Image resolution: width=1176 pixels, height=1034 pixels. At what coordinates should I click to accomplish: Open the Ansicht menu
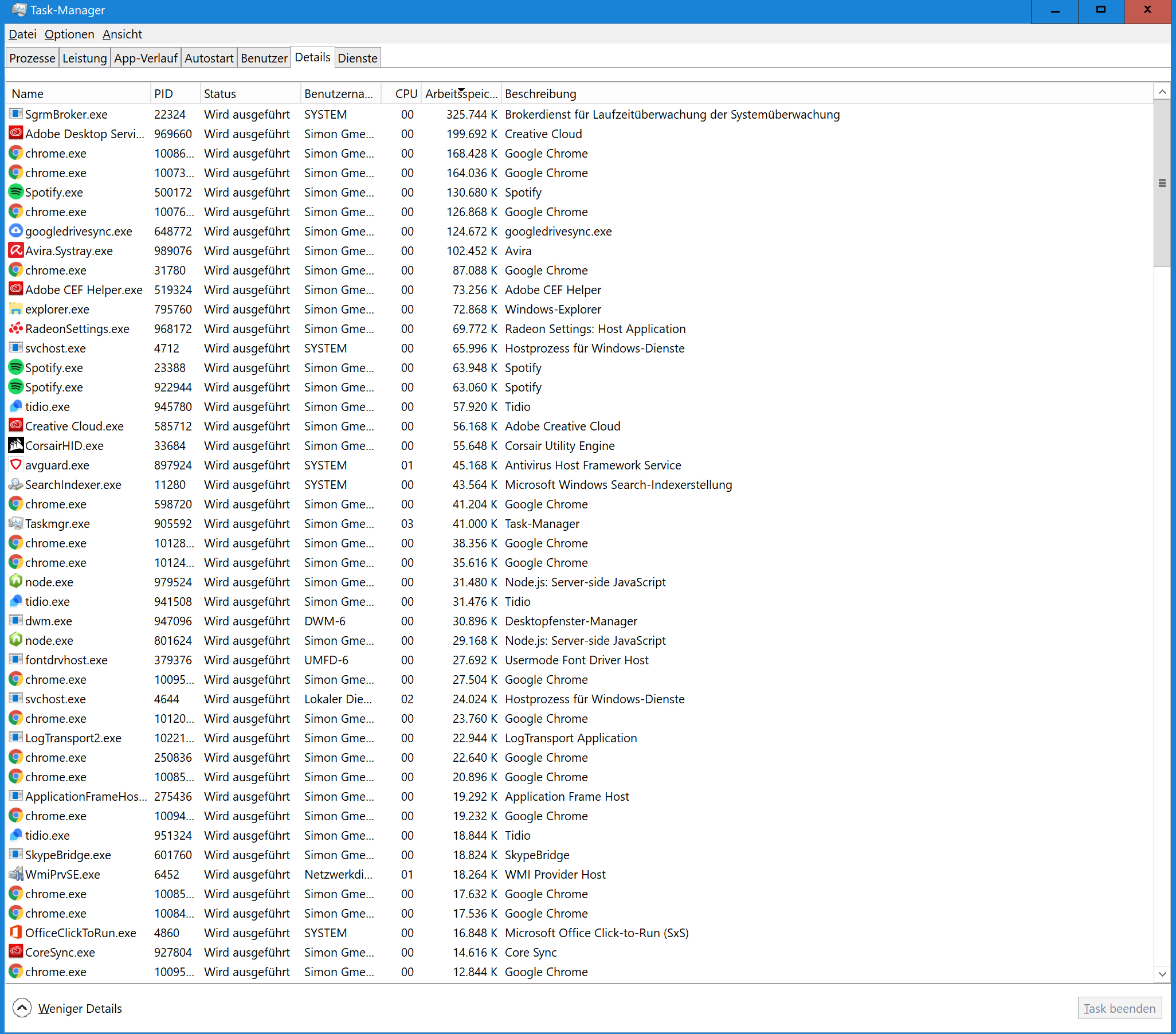pyautogui.click(x=122, y=34)
